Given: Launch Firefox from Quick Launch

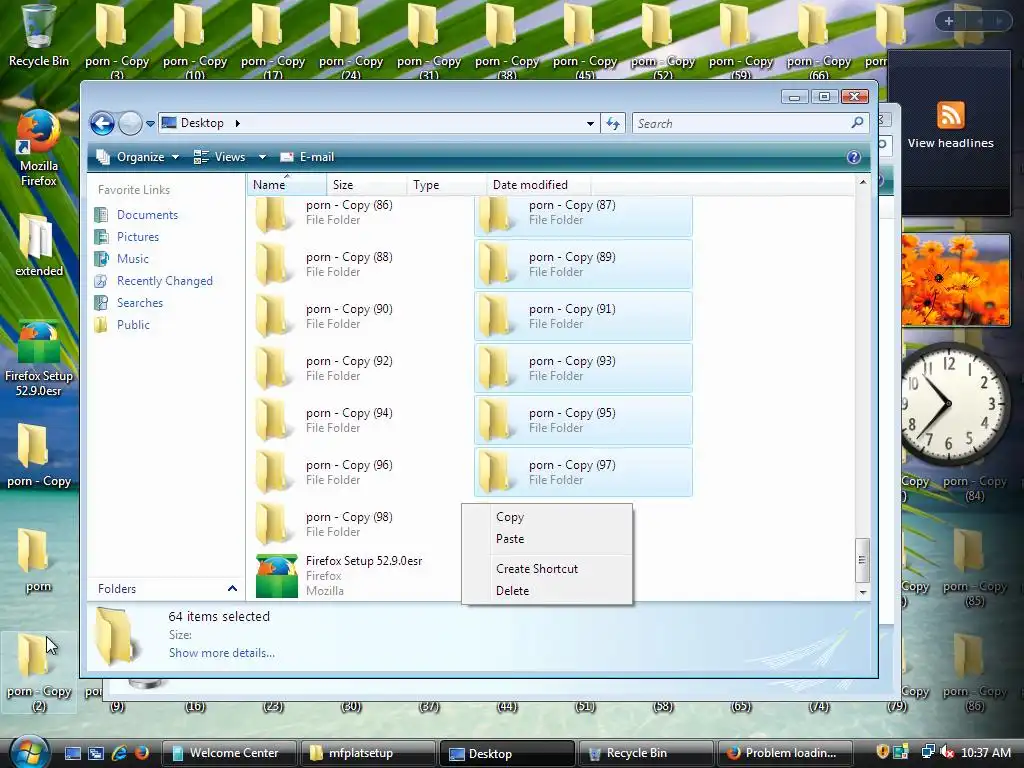Looking at the screenshot, I should coord(142,753).
